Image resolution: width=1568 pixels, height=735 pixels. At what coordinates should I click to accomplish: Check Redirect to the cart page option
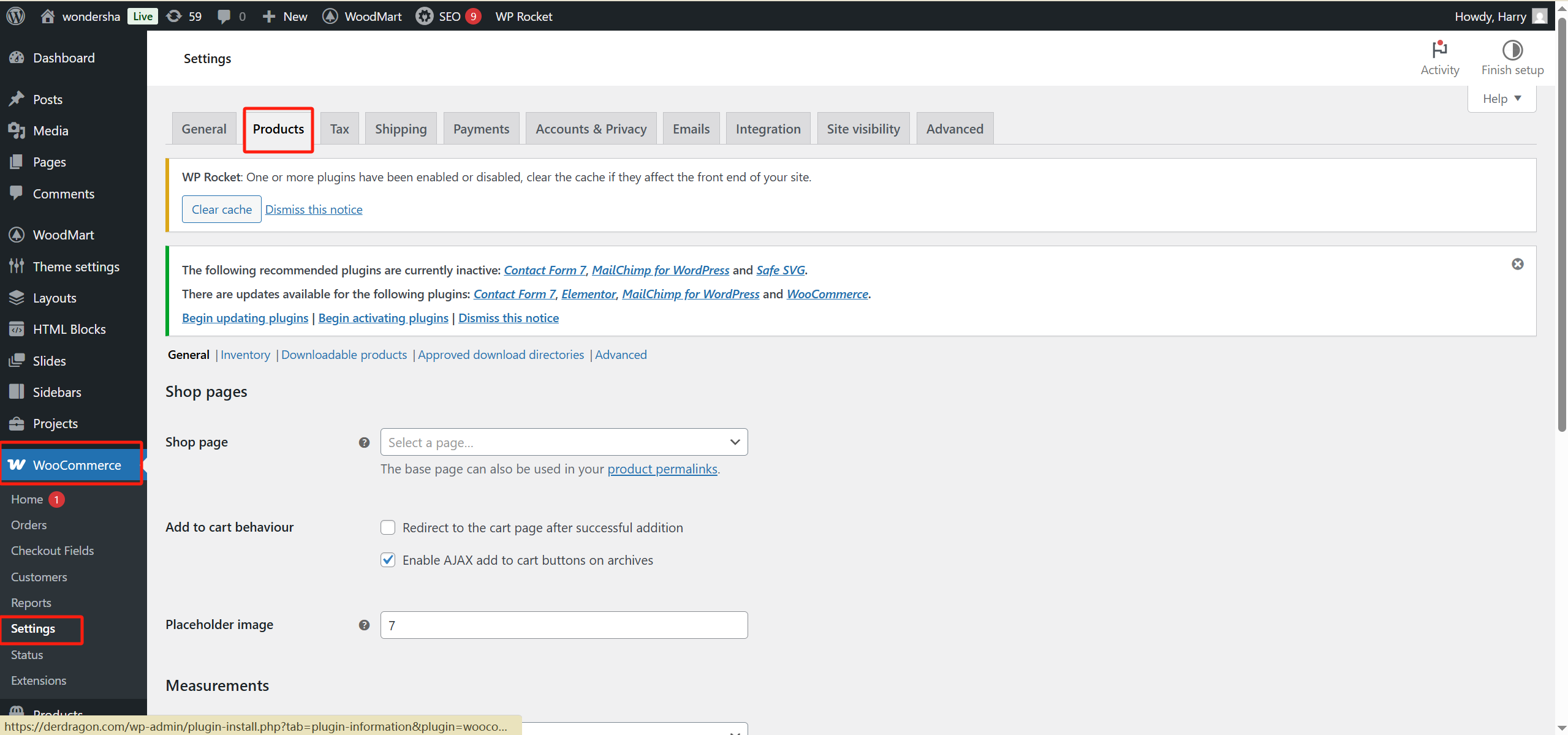(x=388, y=527)
